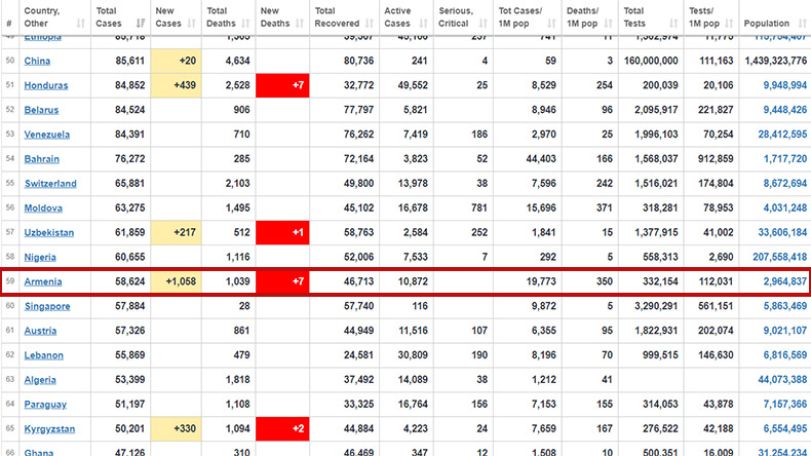Click Armenia's red +7 new deaths cell
The width and height of the screenshot is (811, 456).
coord(282,282)
